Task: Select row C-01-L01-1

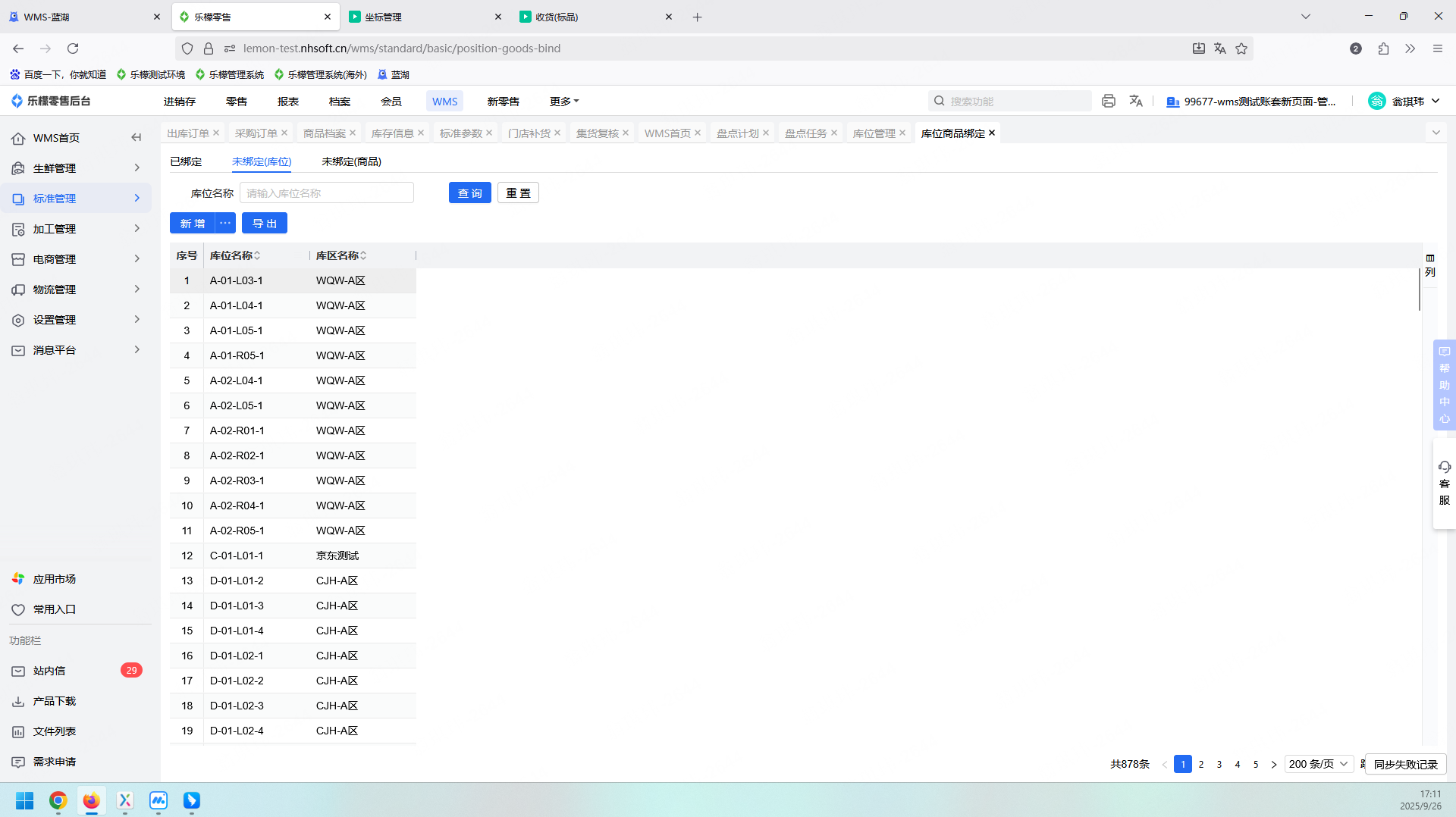Action: click(x=293, y=556)
